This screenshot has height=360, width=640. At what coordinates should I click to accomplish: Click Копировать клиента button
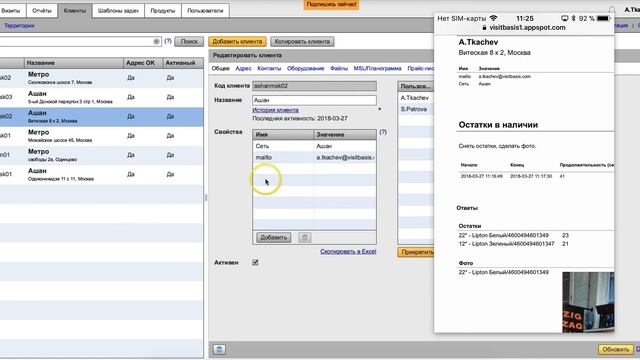click(302, 41)
